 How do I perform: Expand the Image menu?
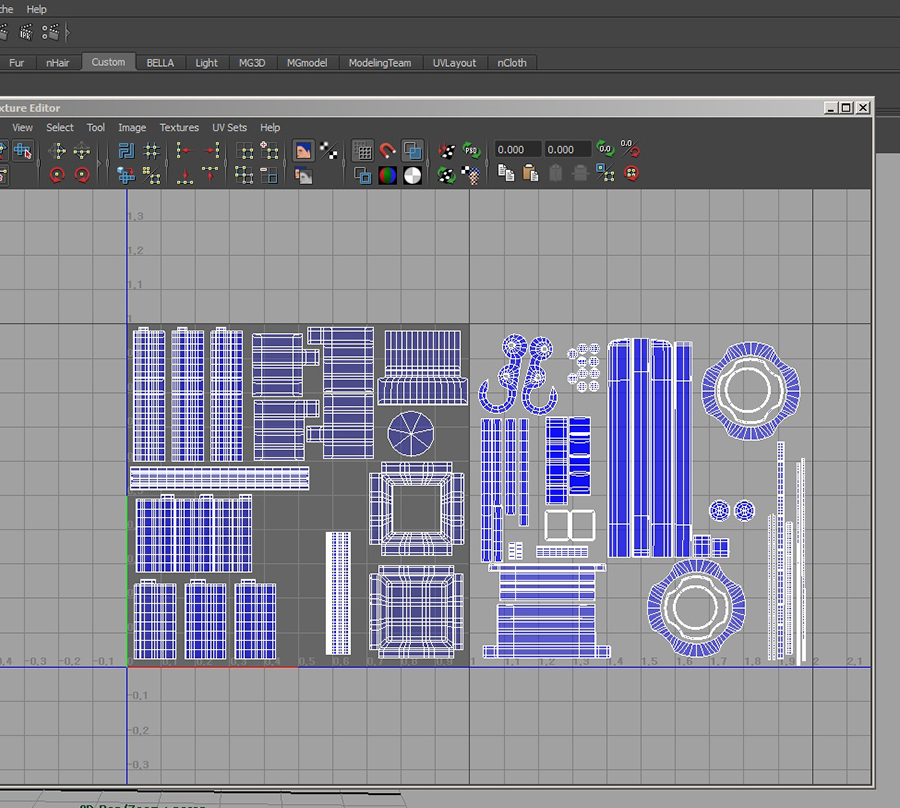132,128
